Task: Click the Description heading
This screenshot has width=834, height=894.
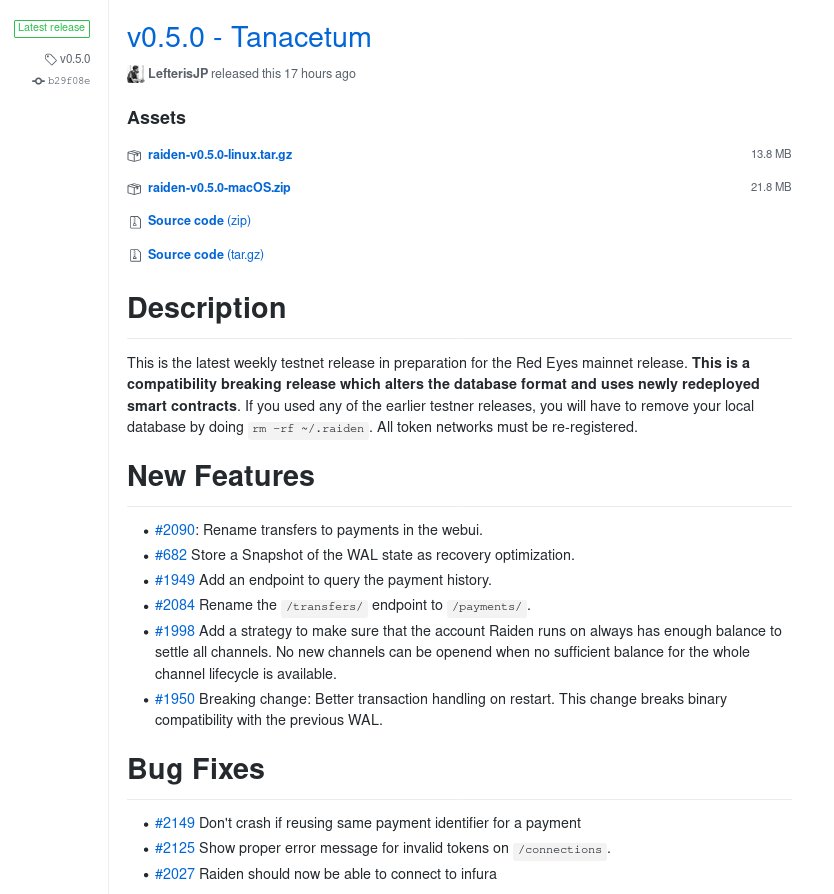Action: (x=206, y=308)
